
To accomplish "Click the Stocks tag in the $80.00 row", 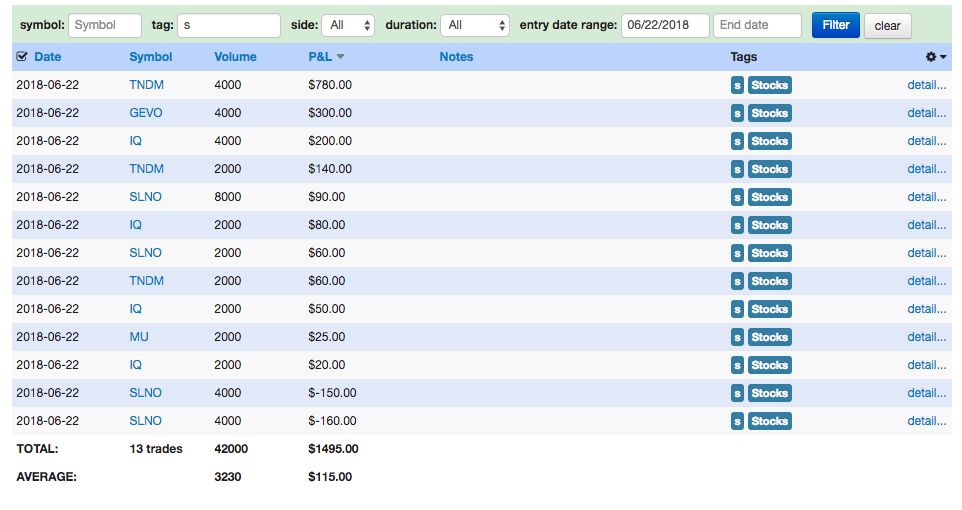I will (769, 225).
